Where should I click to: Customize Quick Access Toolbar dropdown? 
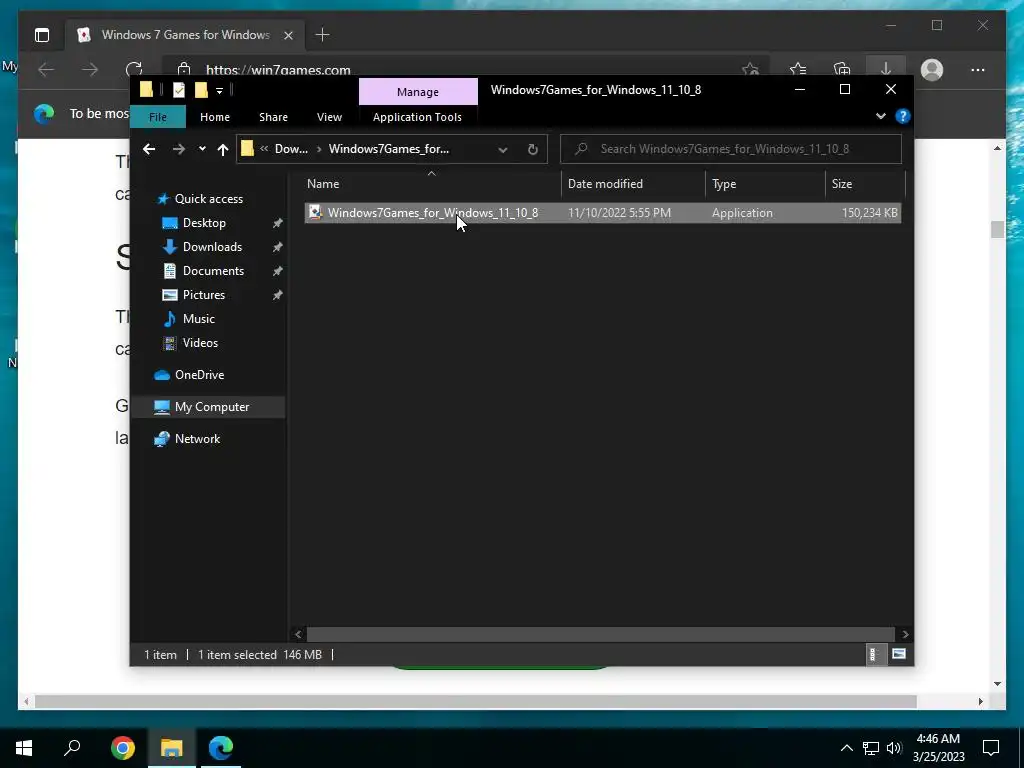(x=219, y=90)
